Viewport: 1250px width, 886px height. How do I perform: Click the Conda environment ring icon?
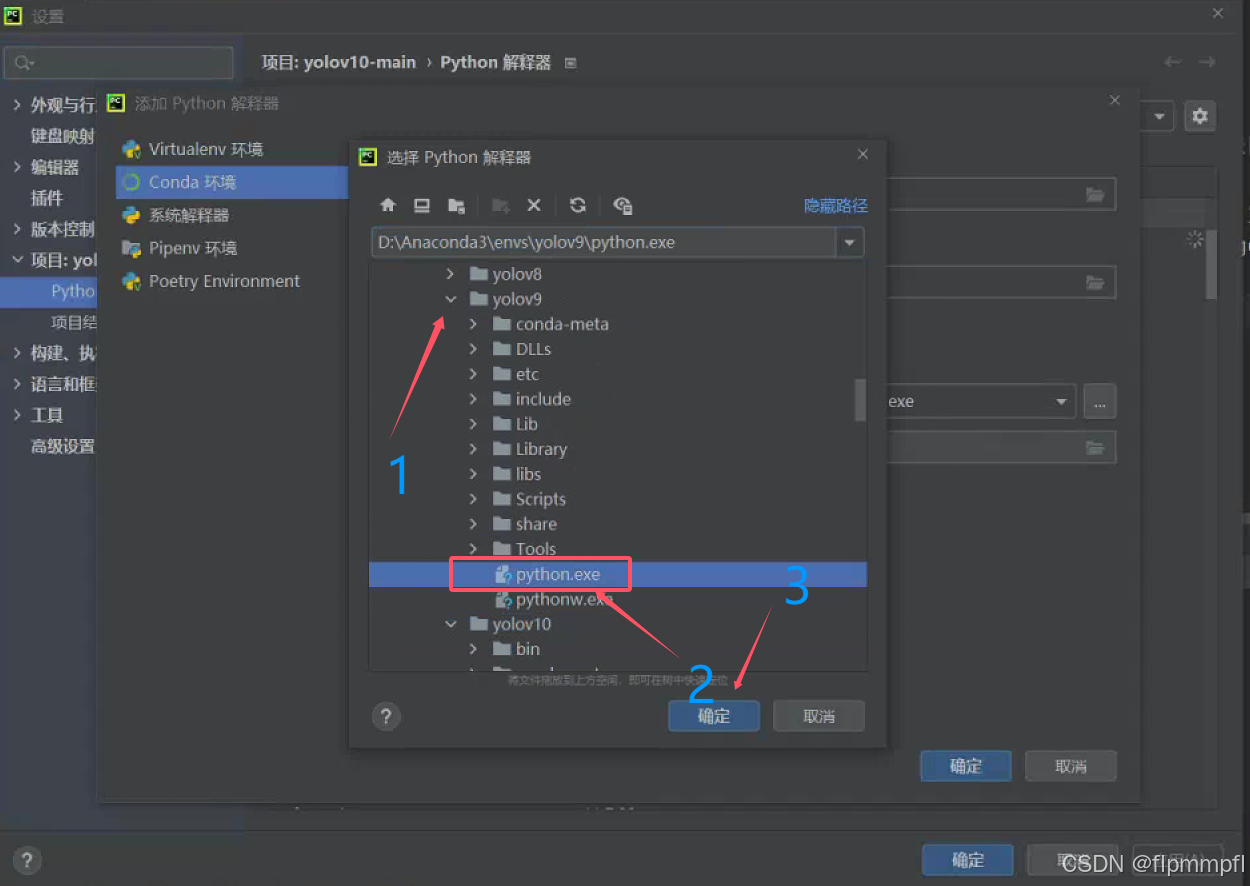(x=131, y=182)
